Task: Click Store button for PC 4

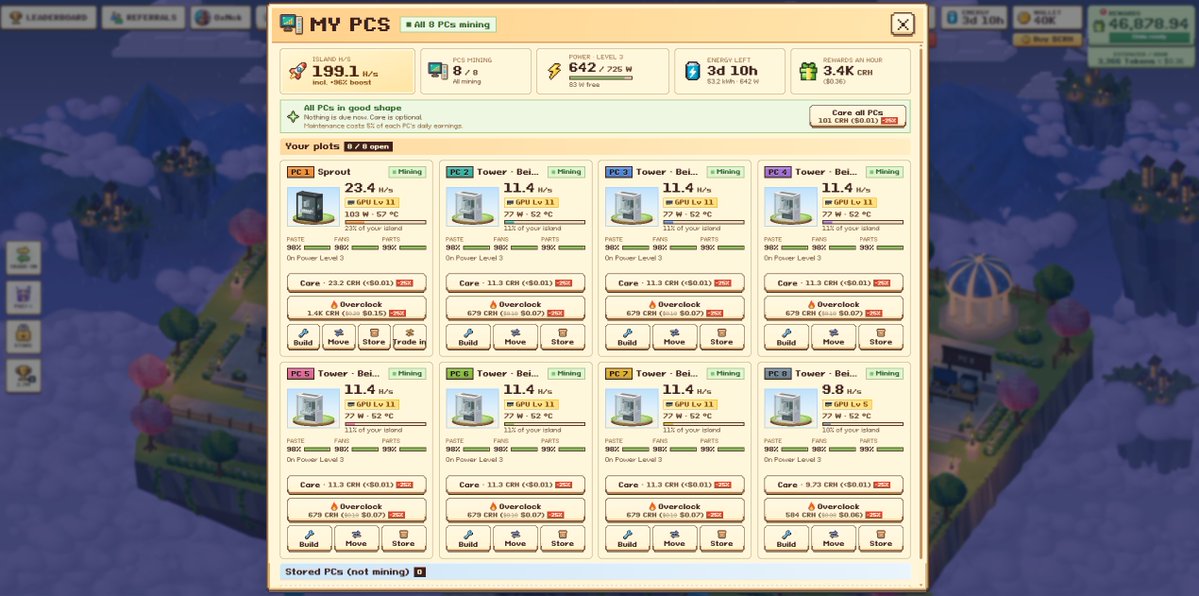Action: pyautogui.click(x=880, y=337)
